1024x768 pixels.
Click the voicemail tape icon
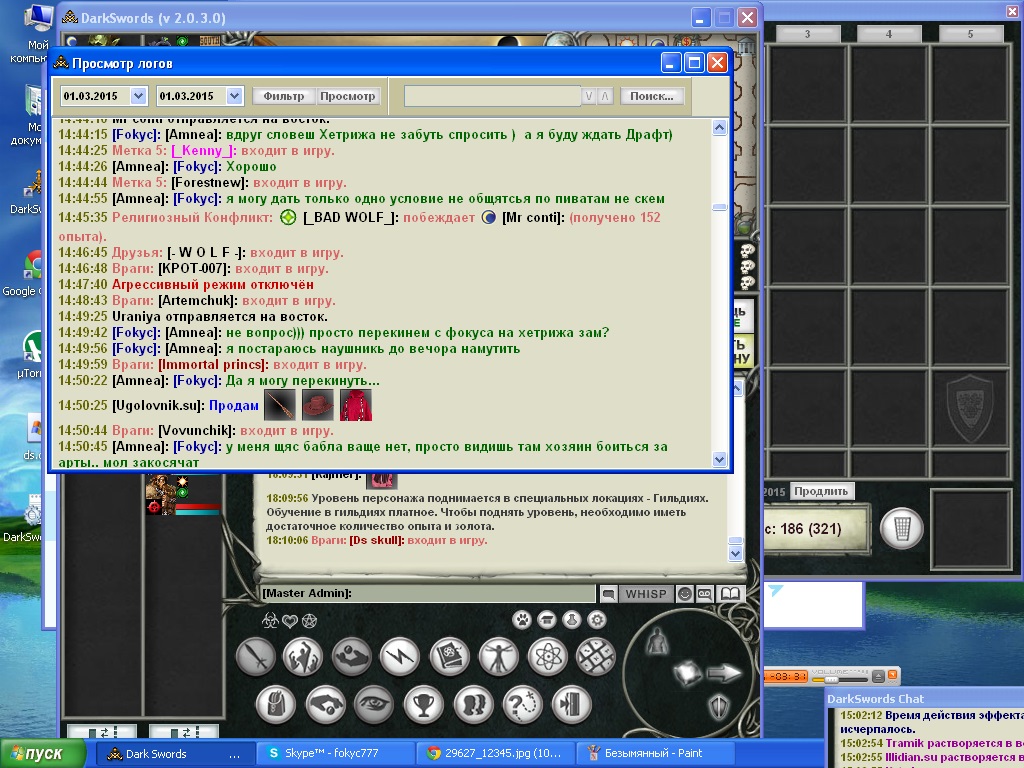coord(705,594)
